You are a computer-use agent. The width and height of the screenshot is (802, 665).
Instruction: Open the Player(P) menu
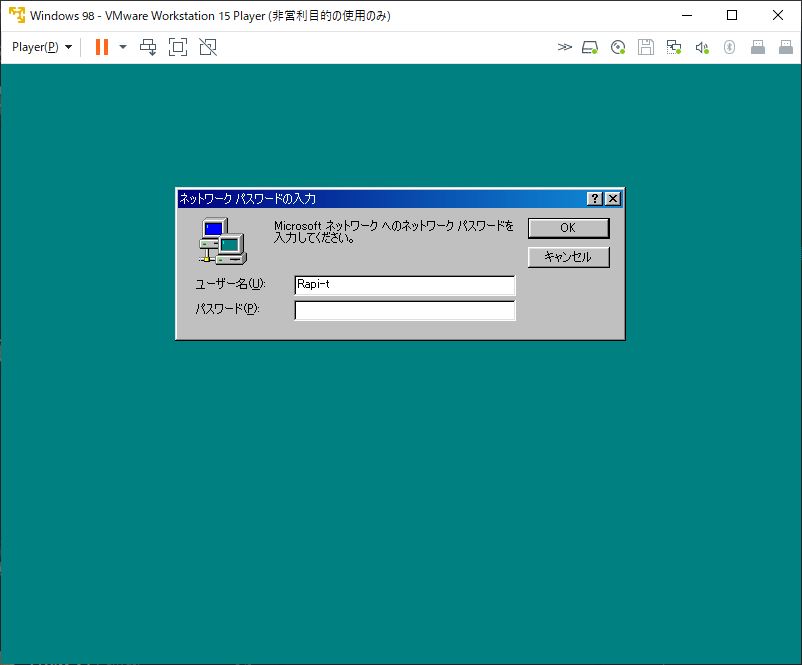point(42,47)
